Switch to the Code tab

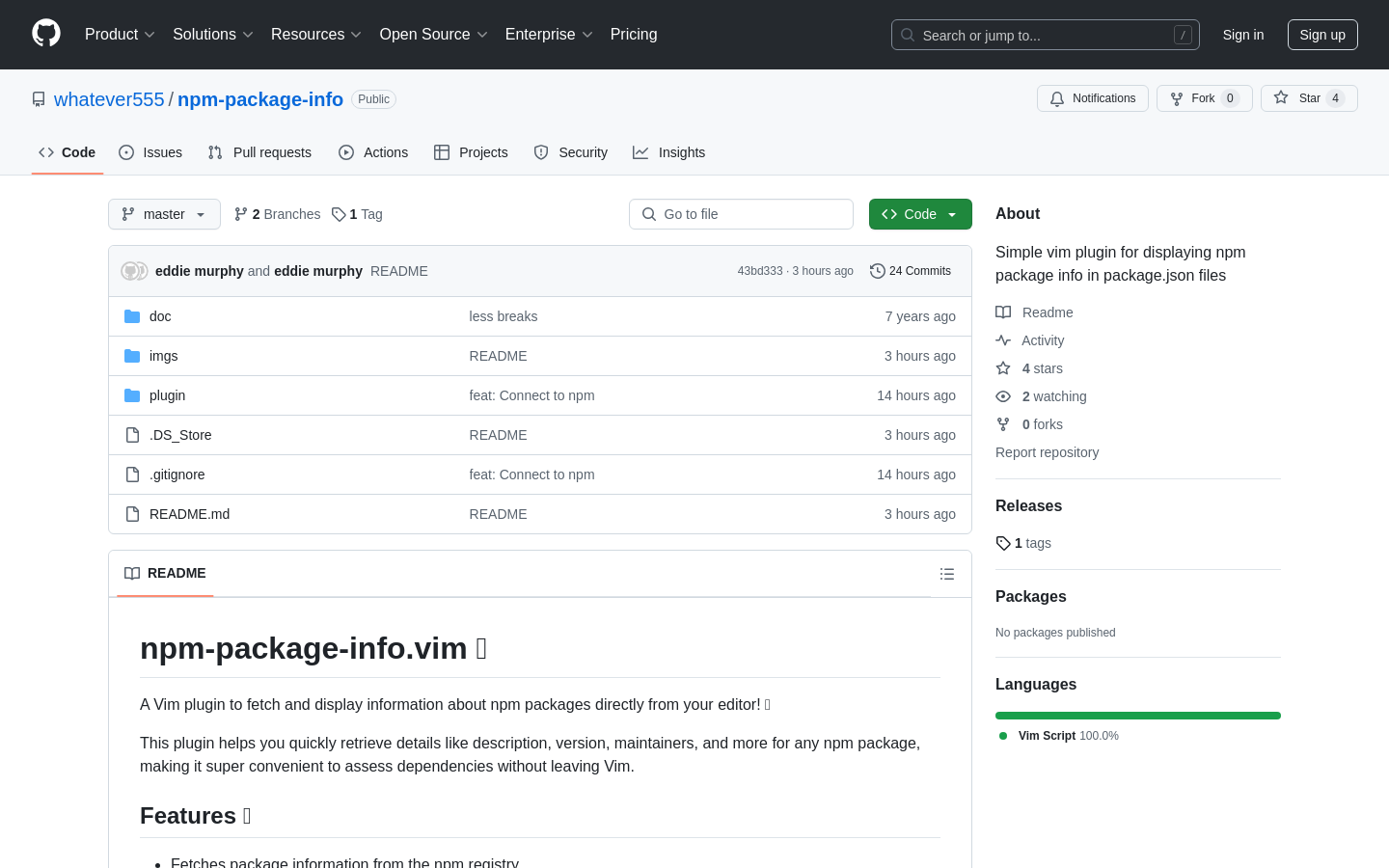coord(68,152)
